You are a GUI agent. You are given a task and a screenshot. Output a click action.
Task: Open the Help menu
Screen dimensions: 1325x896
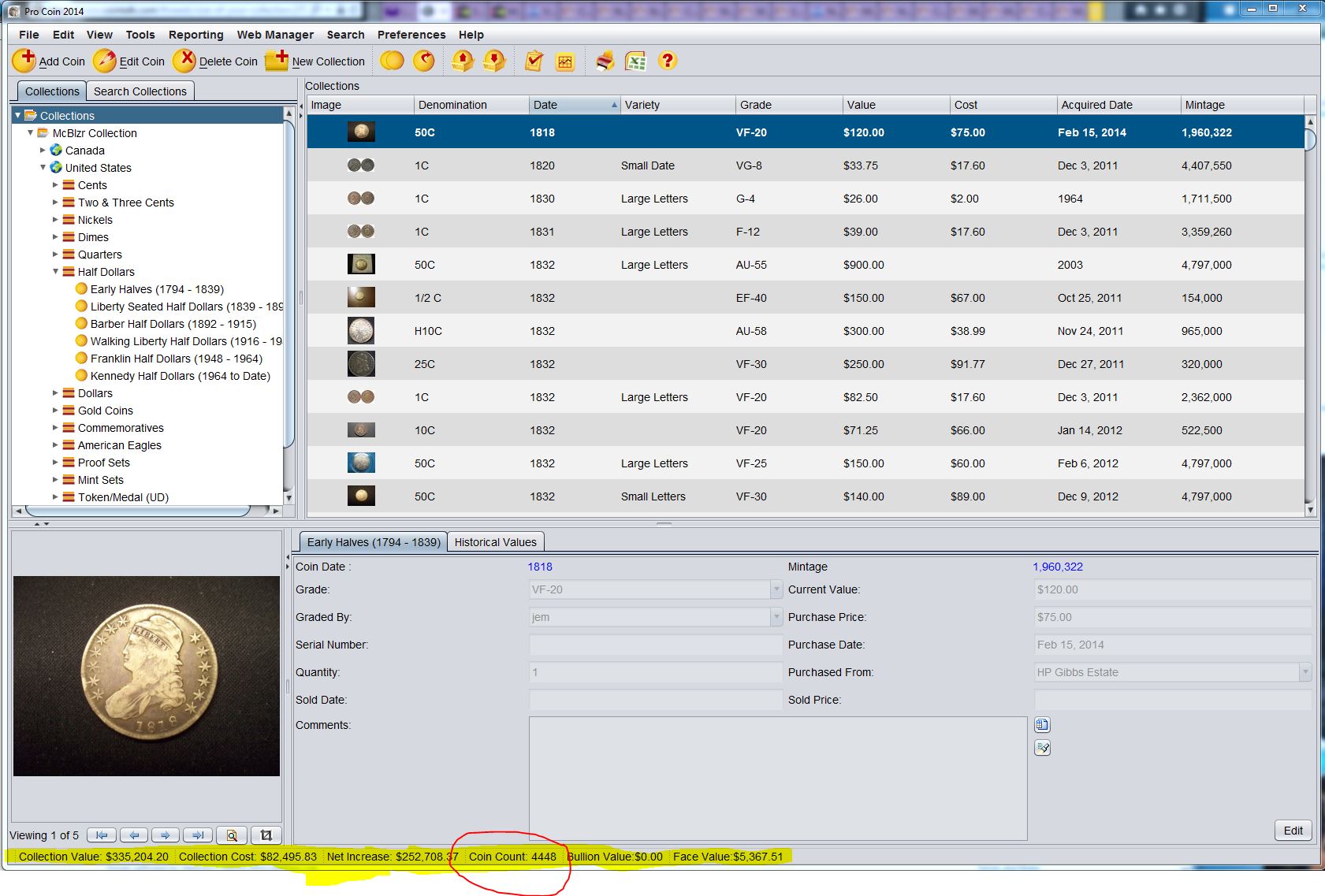click(471, 35)
